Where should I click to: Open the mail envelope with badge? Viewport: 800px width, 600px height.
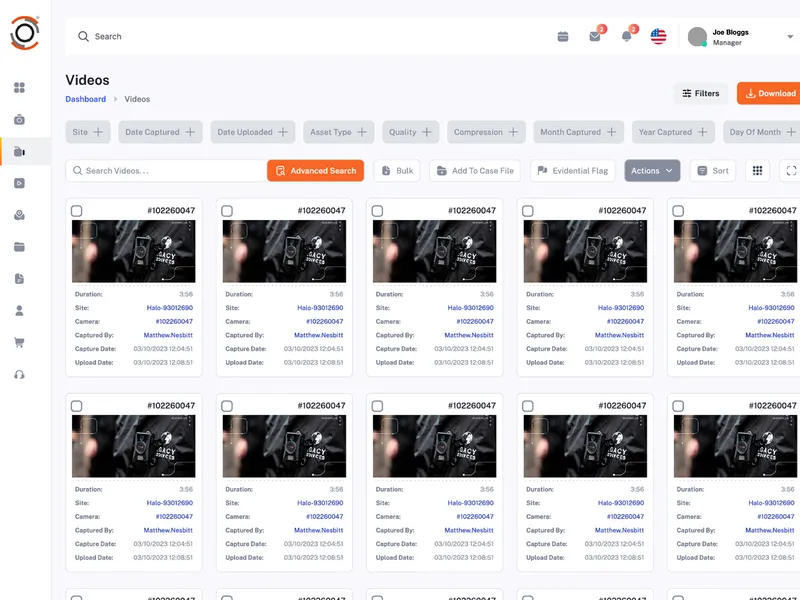(595, 36)
